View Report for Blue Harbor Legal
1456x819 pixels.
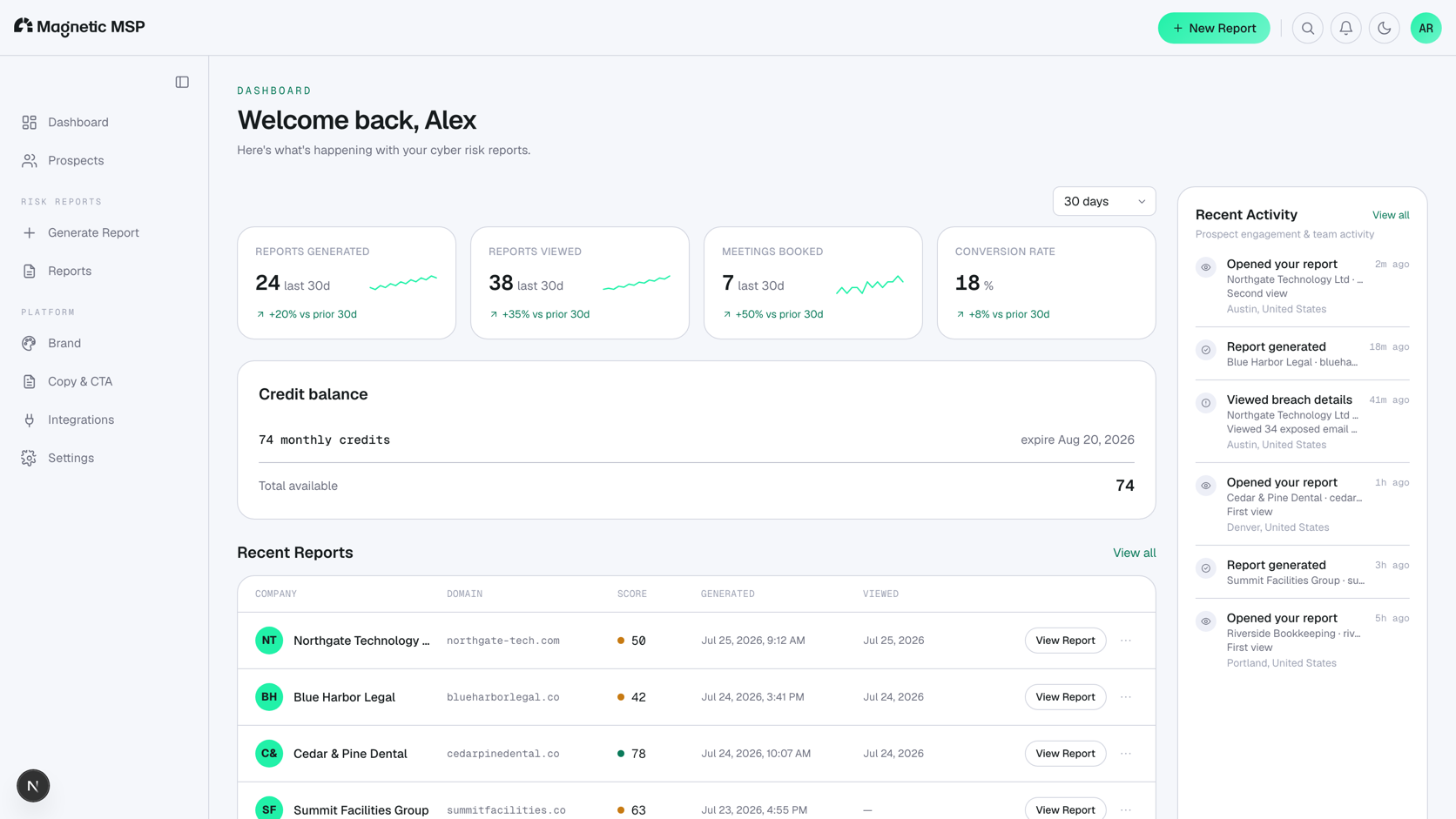click(x=1065, y=697)
